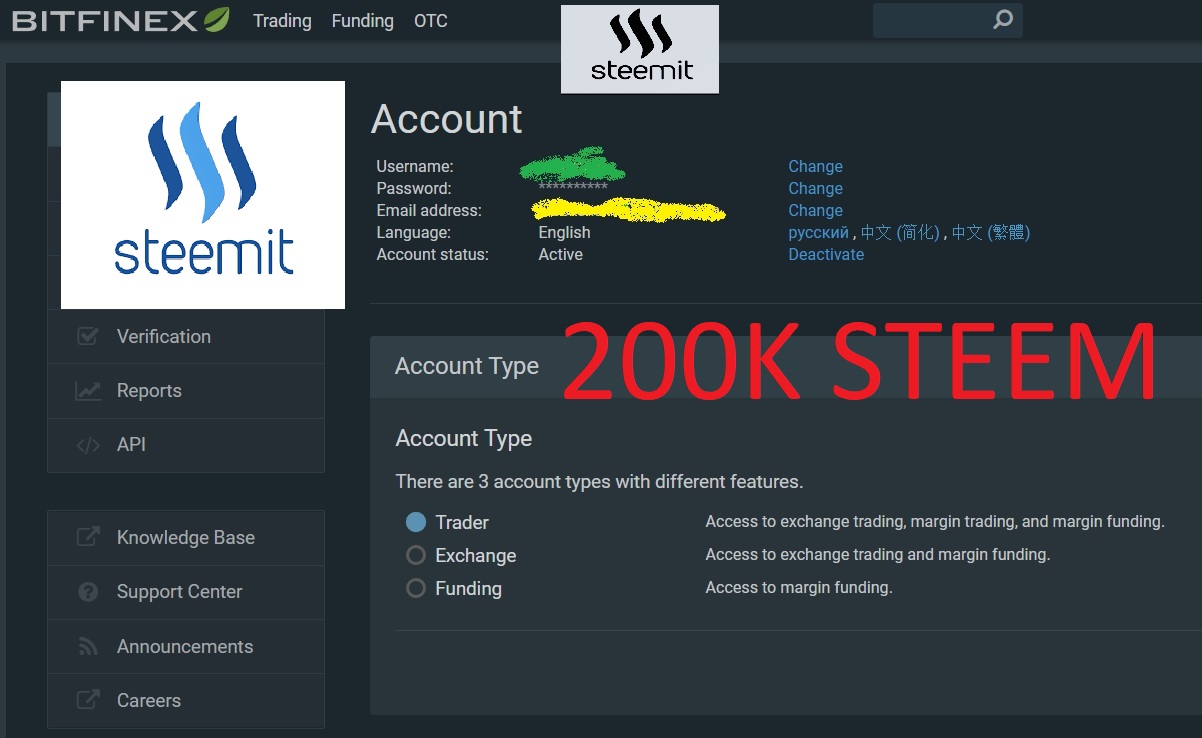This screenshot has width=1202, height=738.
Task: Click the Verification checkmark icon
Action: pyautogui.click(x=86, y=336)
